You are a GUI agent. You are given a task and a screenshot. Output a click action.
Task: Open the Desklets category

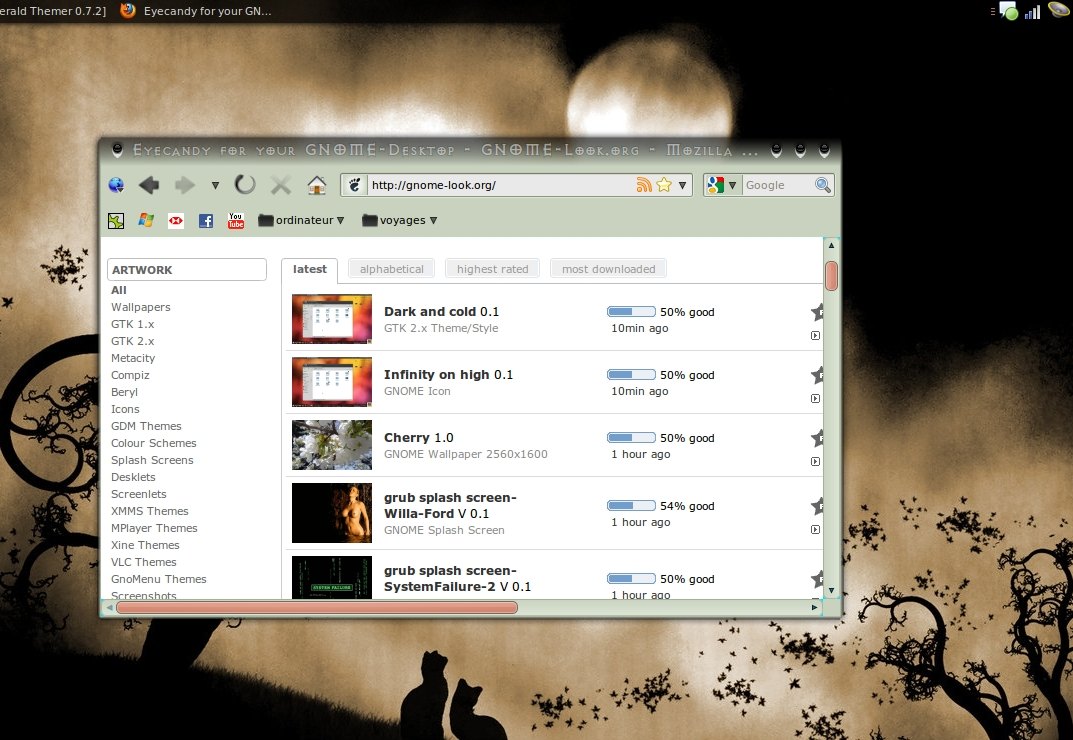(133, 477)
